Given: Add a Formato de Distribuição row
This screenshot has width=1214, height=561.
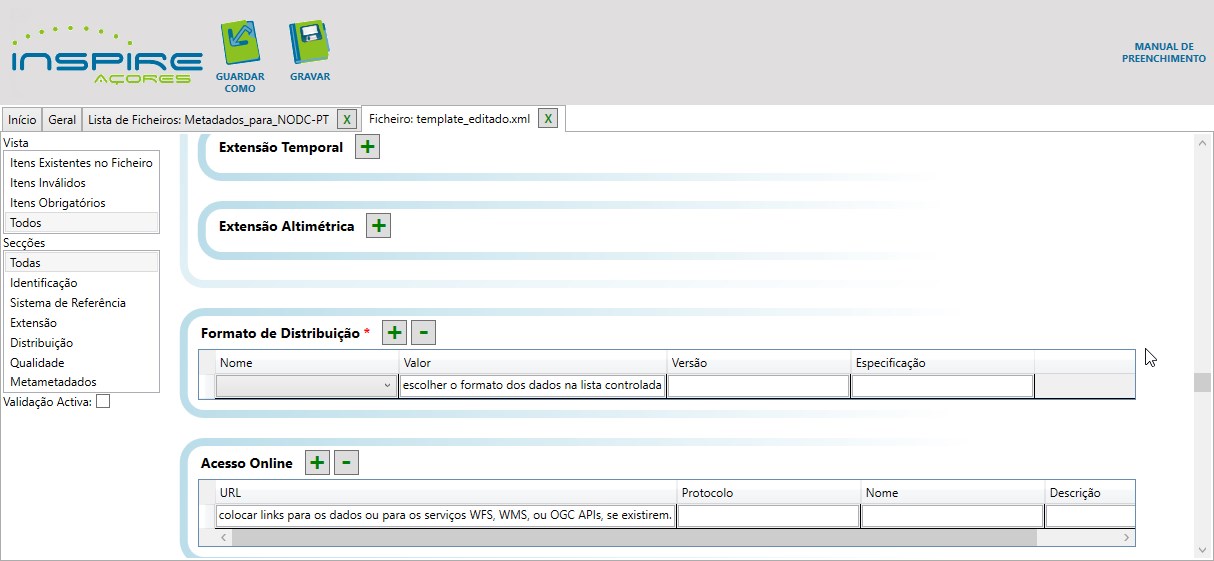Looking at the screenshot, I should click(395, 333).
